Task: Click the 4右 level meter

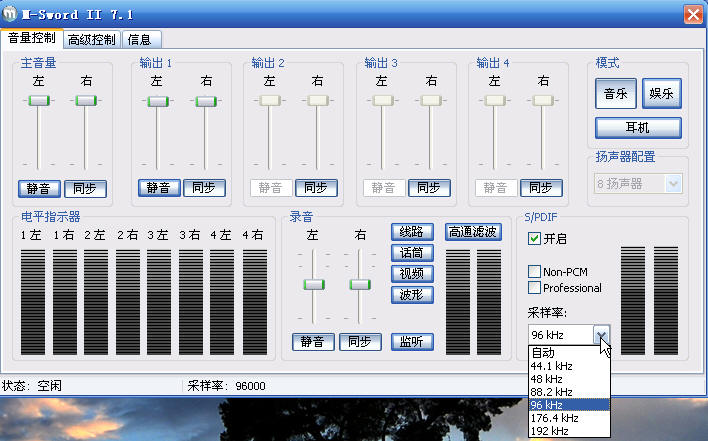Action: 255,302
